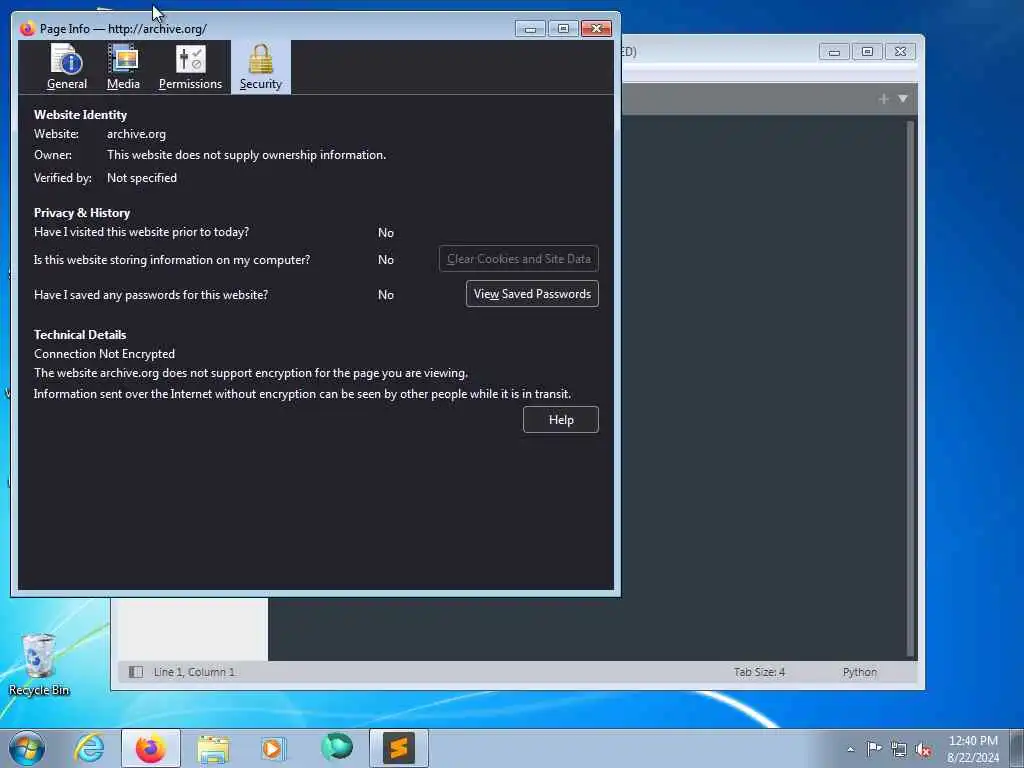Click the Firefox icon in Page Info title bar

(27, 29)
